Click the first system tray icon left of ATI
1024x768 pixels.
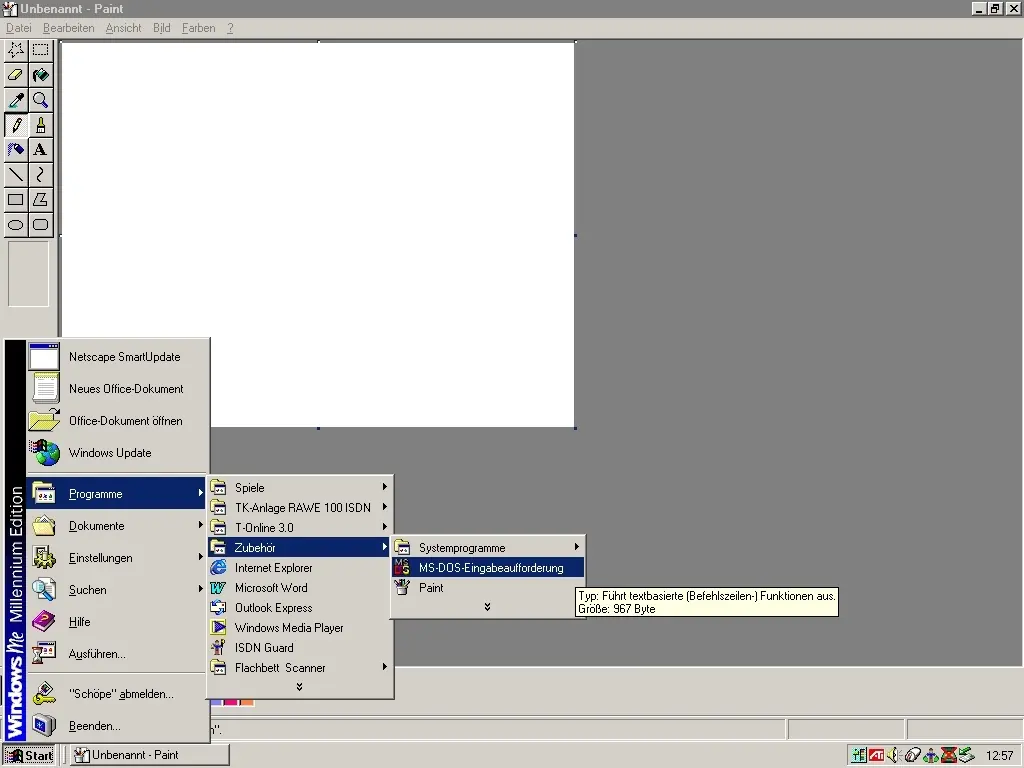point(859,756)
